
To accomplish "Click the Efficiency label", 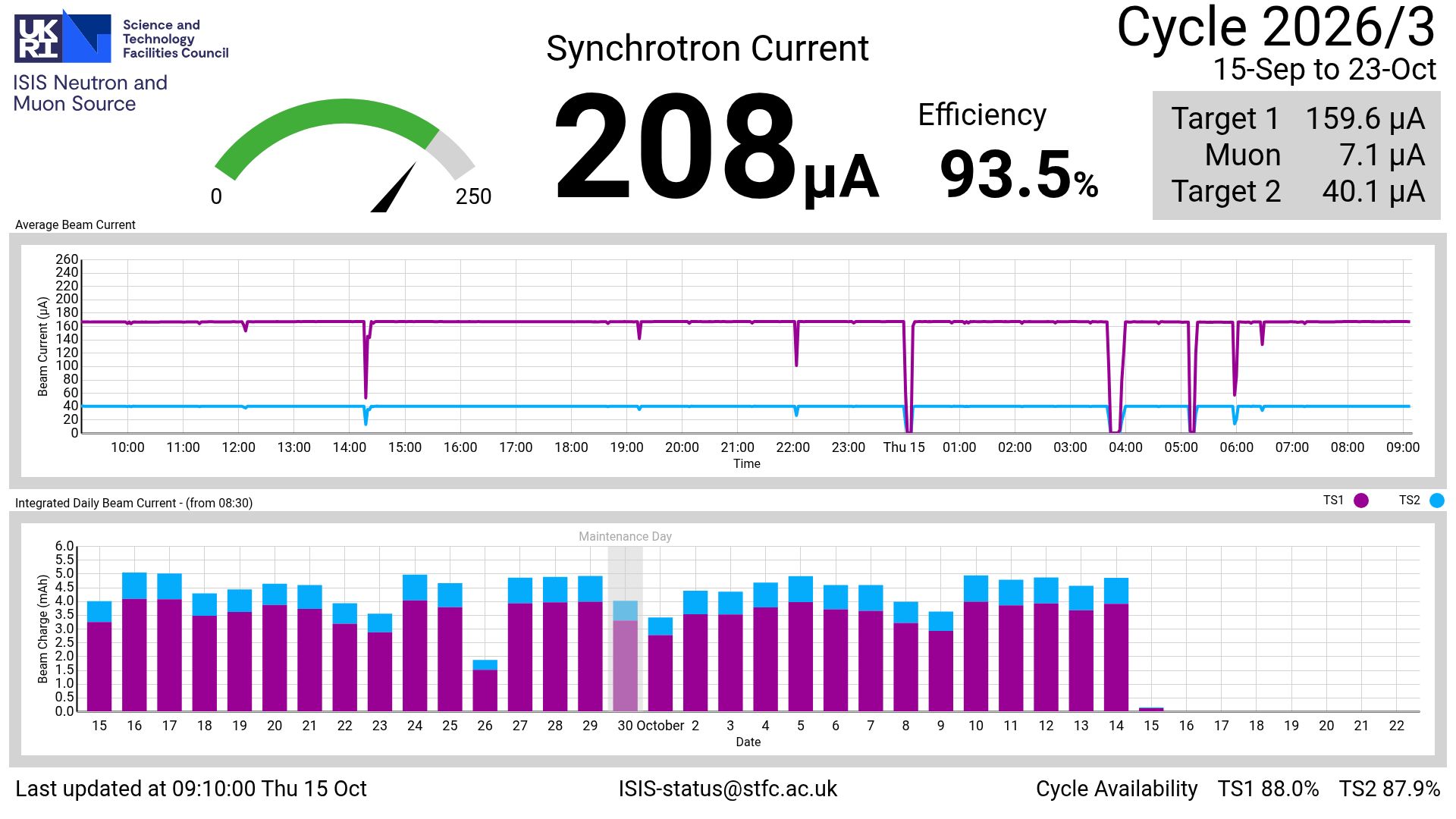I will tap(982, 115).
